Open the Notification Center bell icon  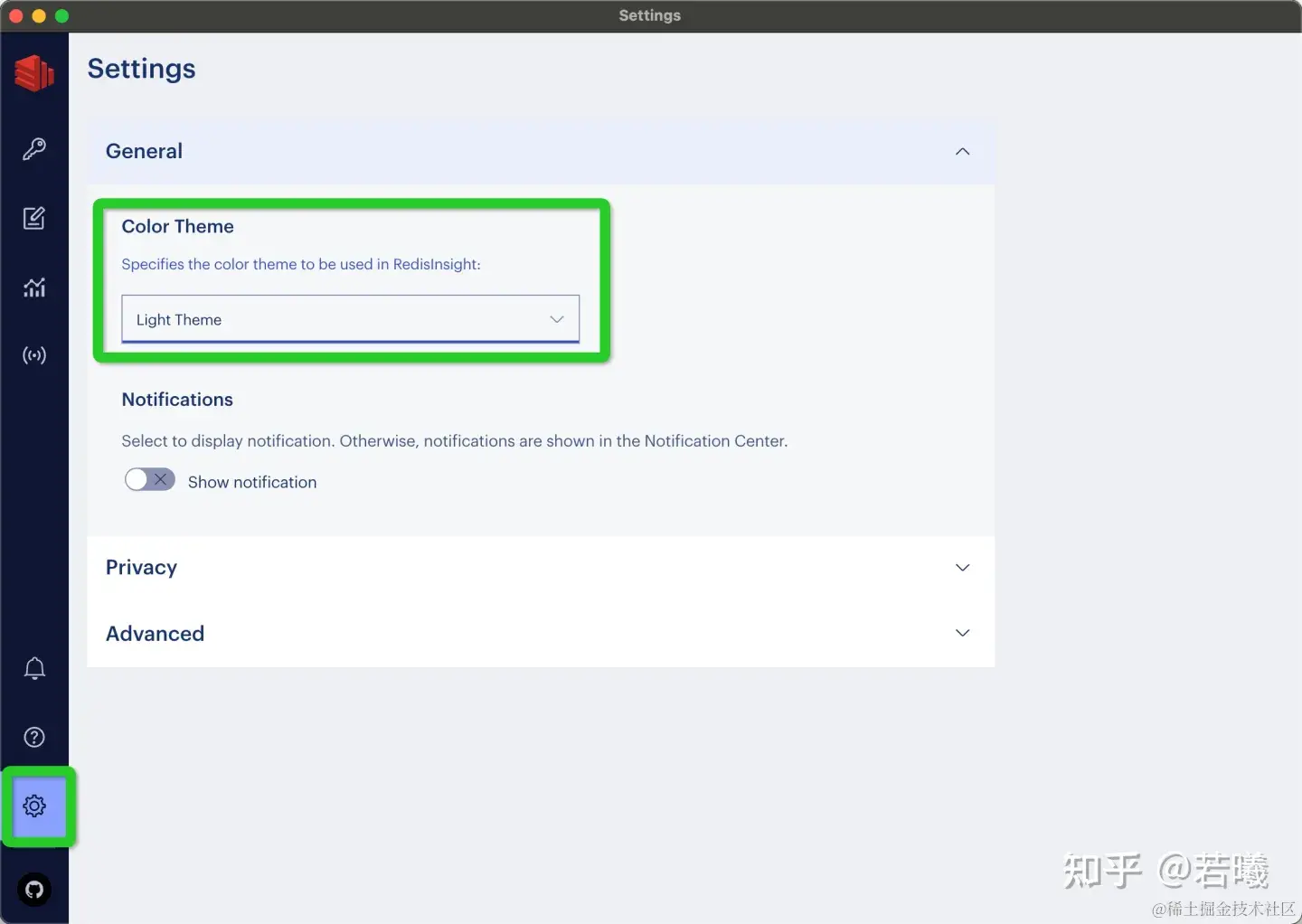[x=34, y=668]
